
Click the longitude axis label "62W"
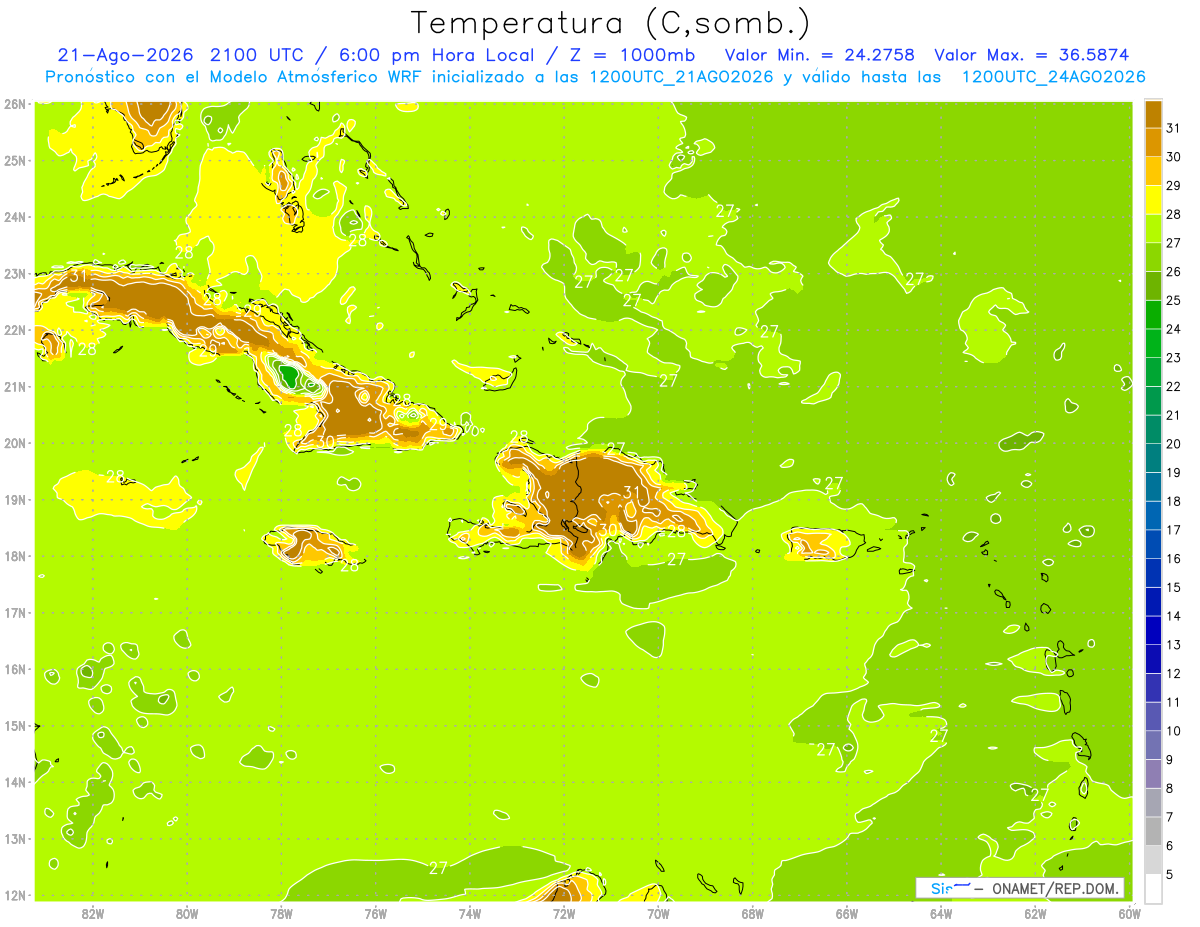[1035, 913]
